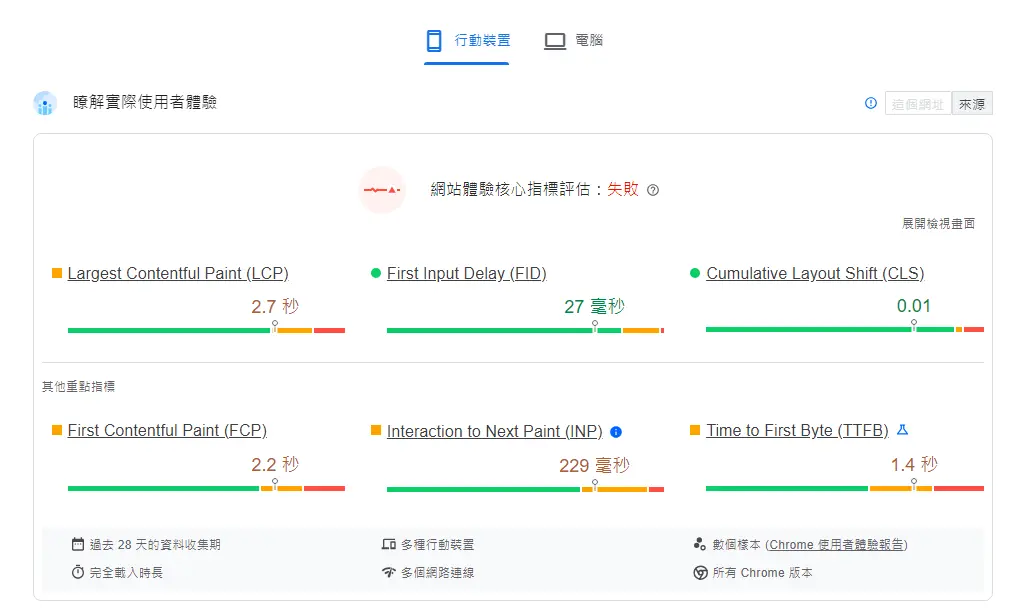Open Cumulative Layout Shift (CLS) link
The height and width of the screenshot is (614, 1024).
click(x=814, y=274)
